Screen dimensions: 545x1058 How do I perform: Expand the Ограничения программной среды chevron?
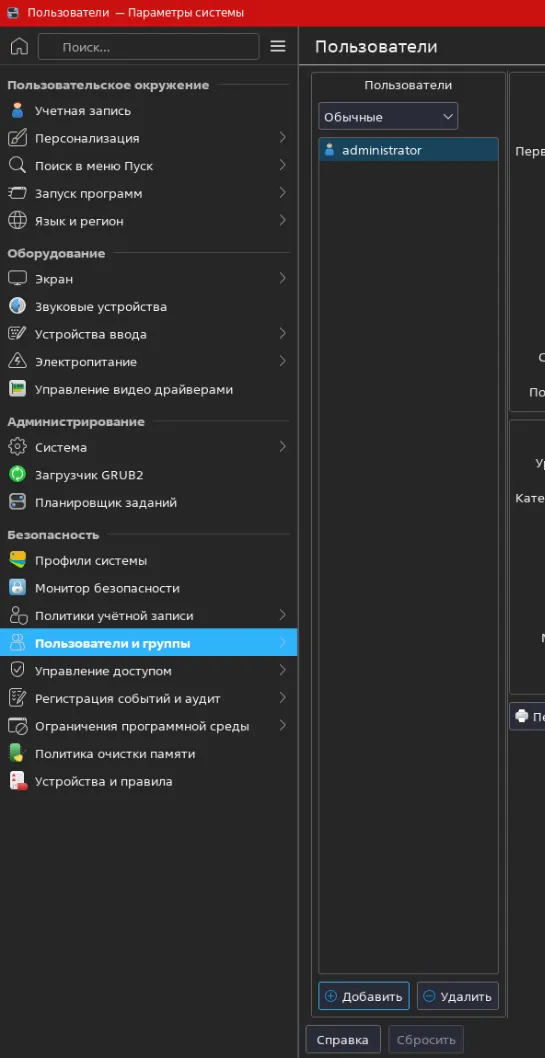click(x=282, y=726)
